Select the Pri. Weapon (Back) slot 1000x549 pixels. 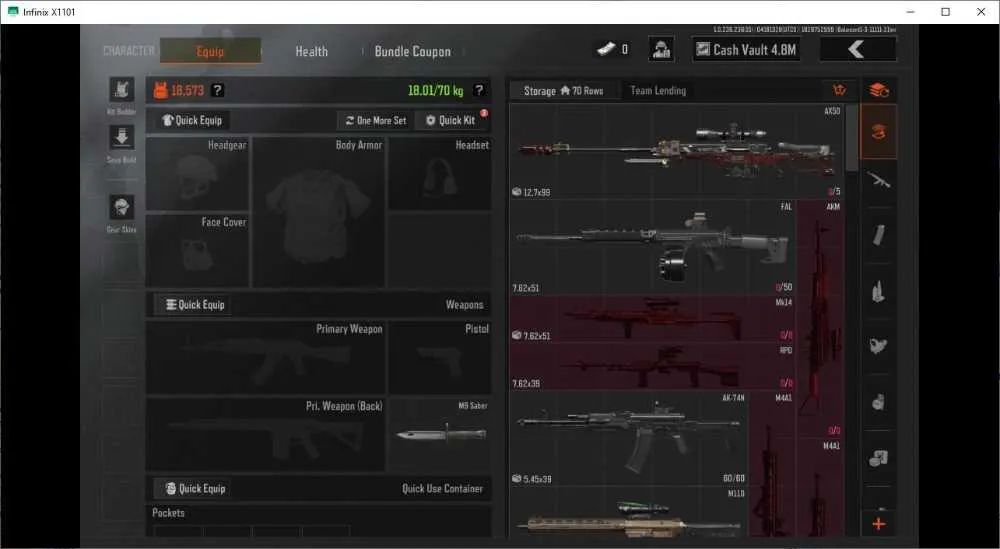[x=265, y=434]
